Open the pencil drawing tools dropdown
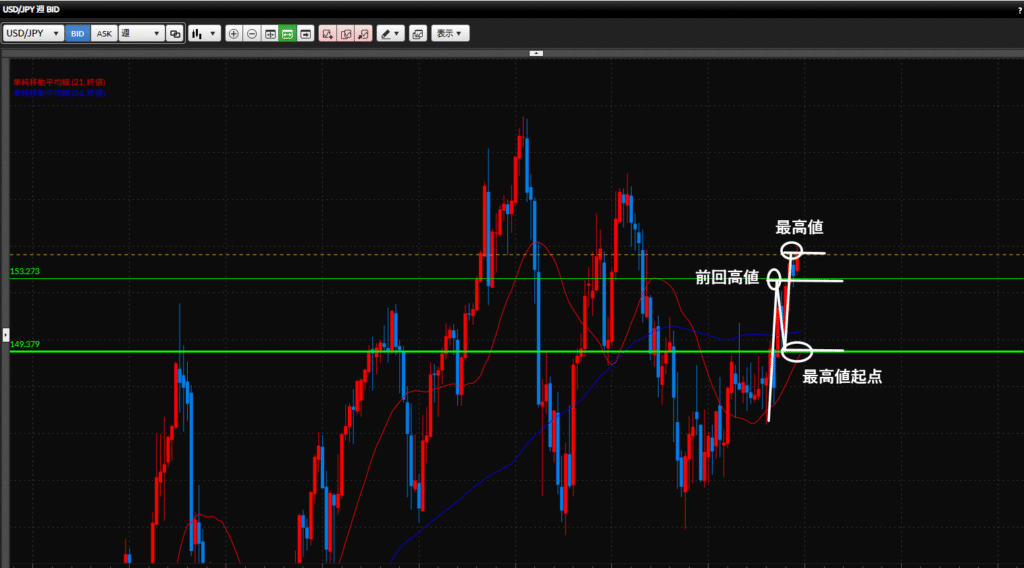Viewport: 1024px width, 568px height. pos(390,33)
